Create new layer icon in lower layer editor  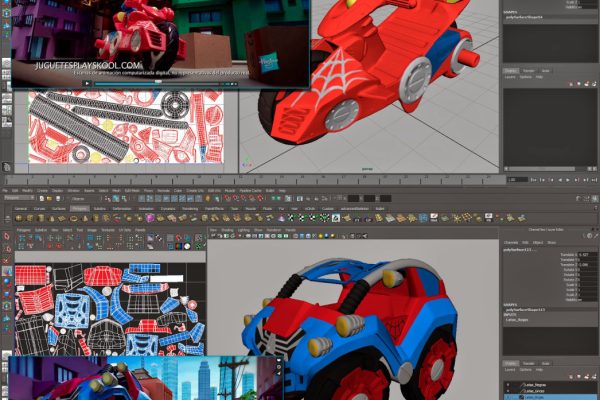tap(586, 377)
